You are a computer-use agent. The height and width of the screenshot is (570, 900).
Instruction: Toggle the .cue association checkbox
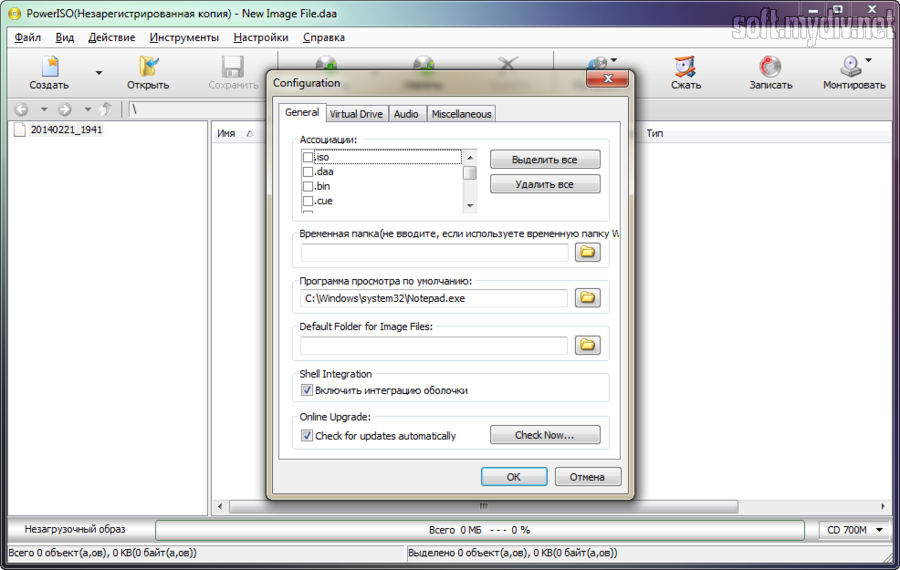pos(308,201)
